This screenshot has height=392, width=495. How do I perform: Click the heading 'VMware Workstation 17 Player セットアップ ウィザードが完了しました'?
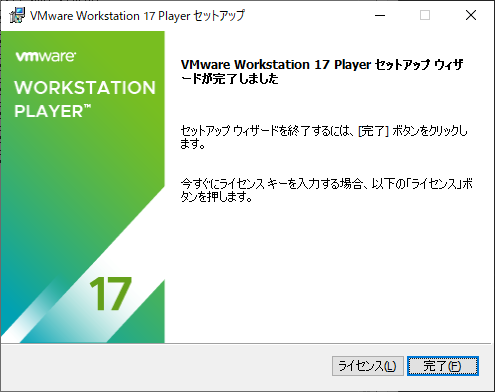[x=322, y=71]
